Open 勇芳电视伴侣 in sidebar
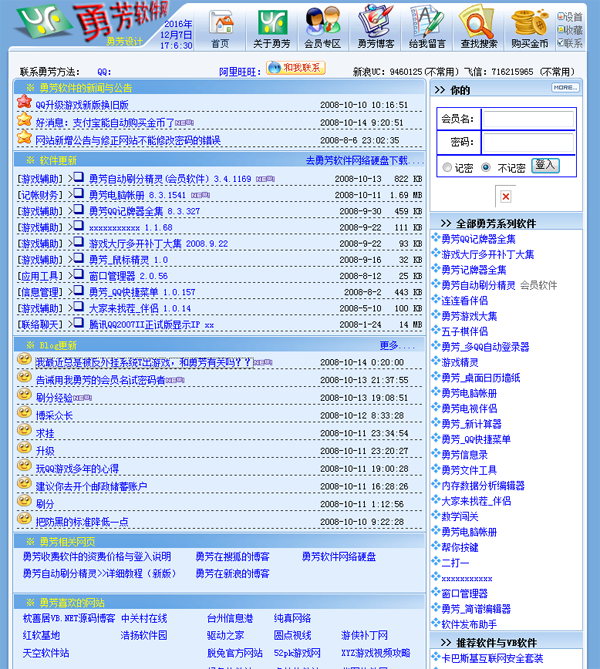 coord(469,409)
